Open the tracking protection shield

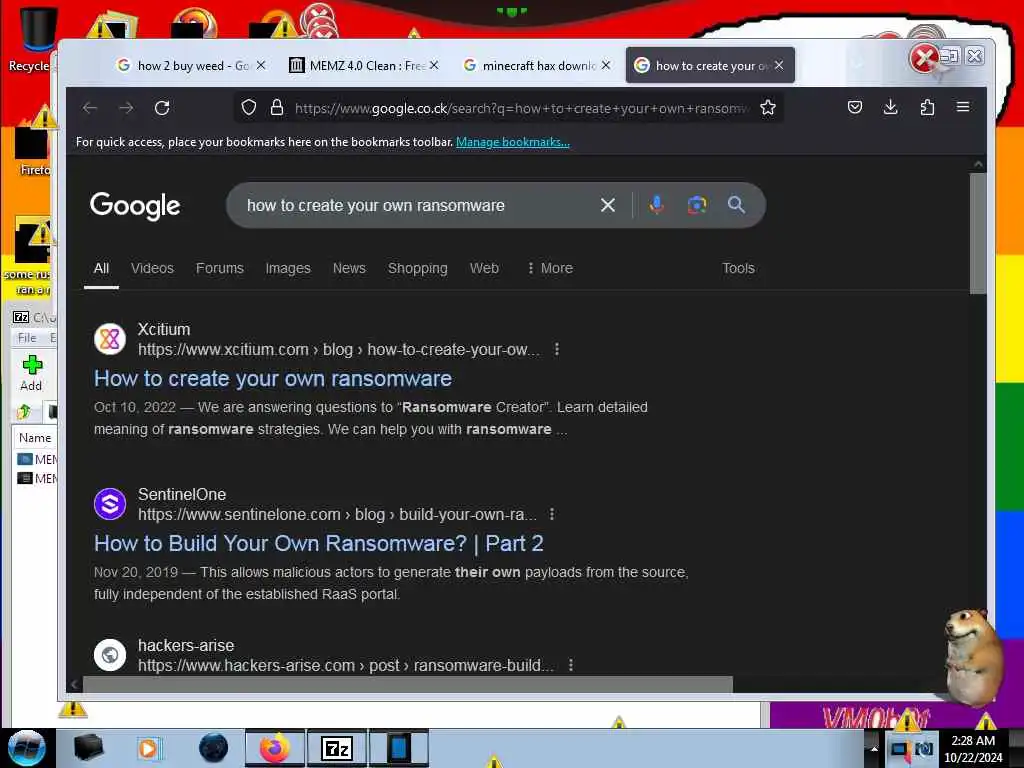pos(249,108)
